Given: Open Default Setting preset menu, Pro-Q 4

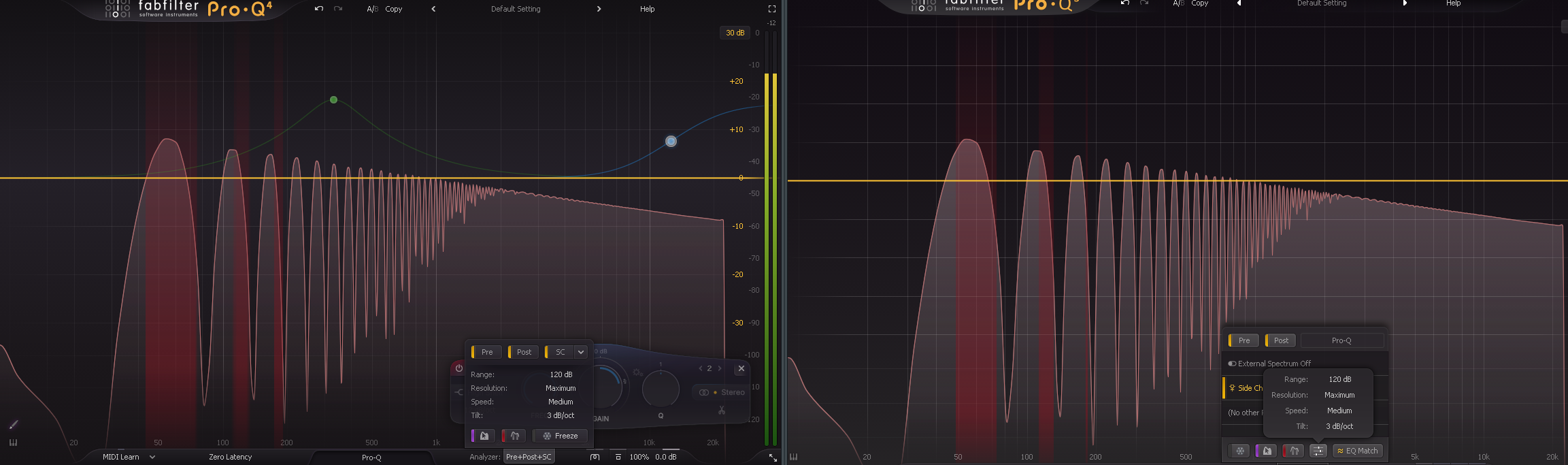Looking at the screenshot, I should tap(516, 9).
